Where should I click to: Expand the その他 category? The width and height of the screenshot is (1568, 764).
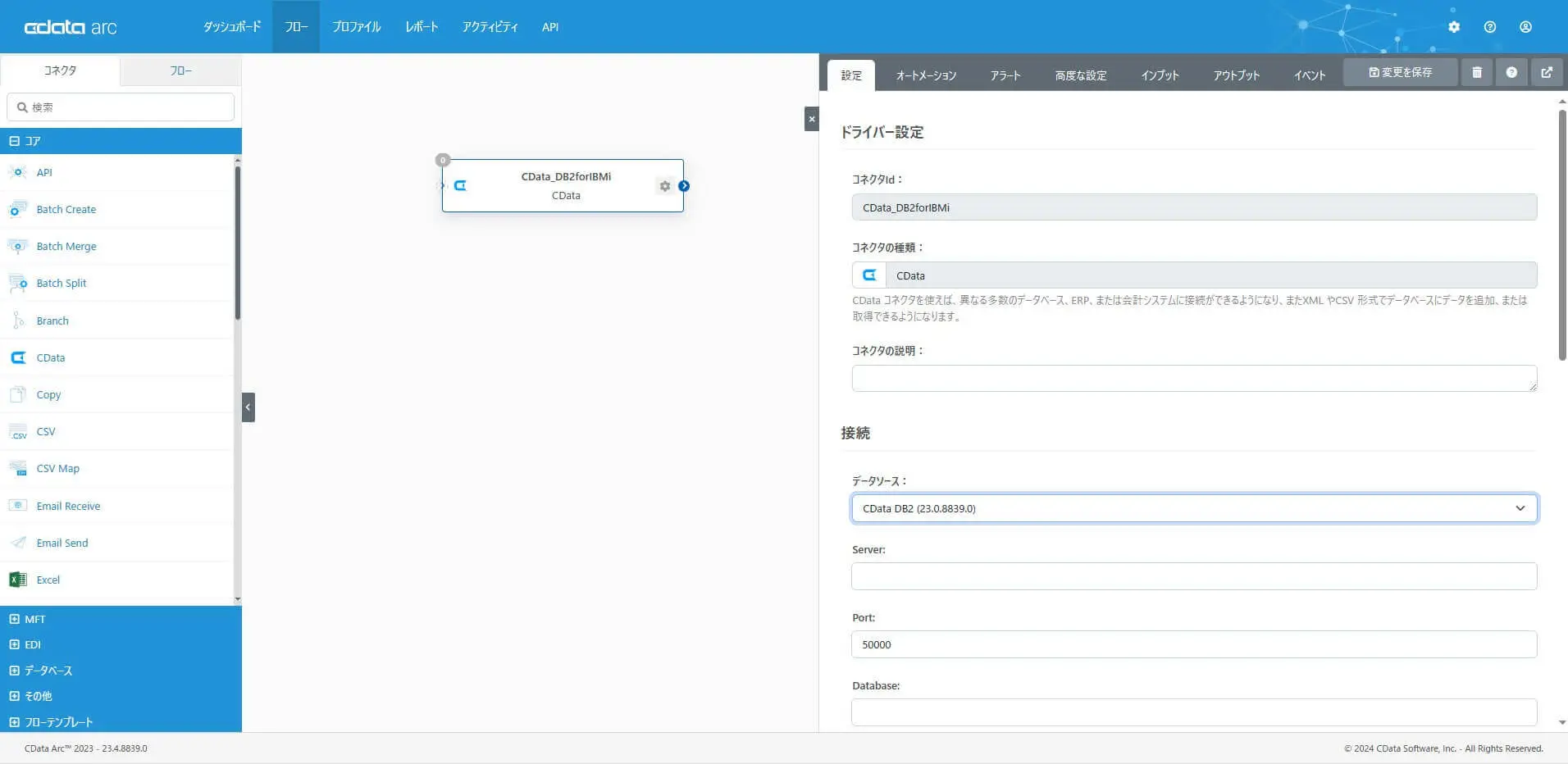(14, 696)
